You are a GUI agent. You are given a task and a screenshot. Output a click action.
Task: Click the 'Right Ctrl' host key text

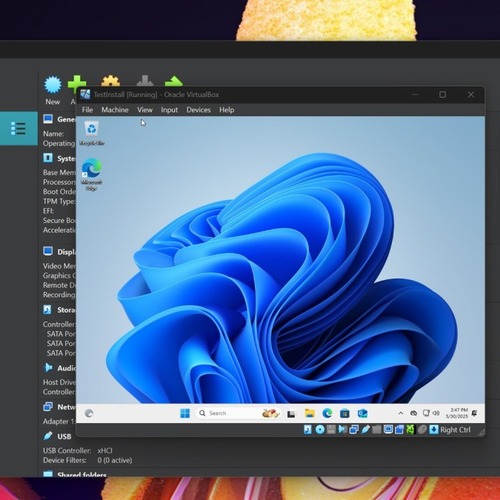click(x=455, y=430)
